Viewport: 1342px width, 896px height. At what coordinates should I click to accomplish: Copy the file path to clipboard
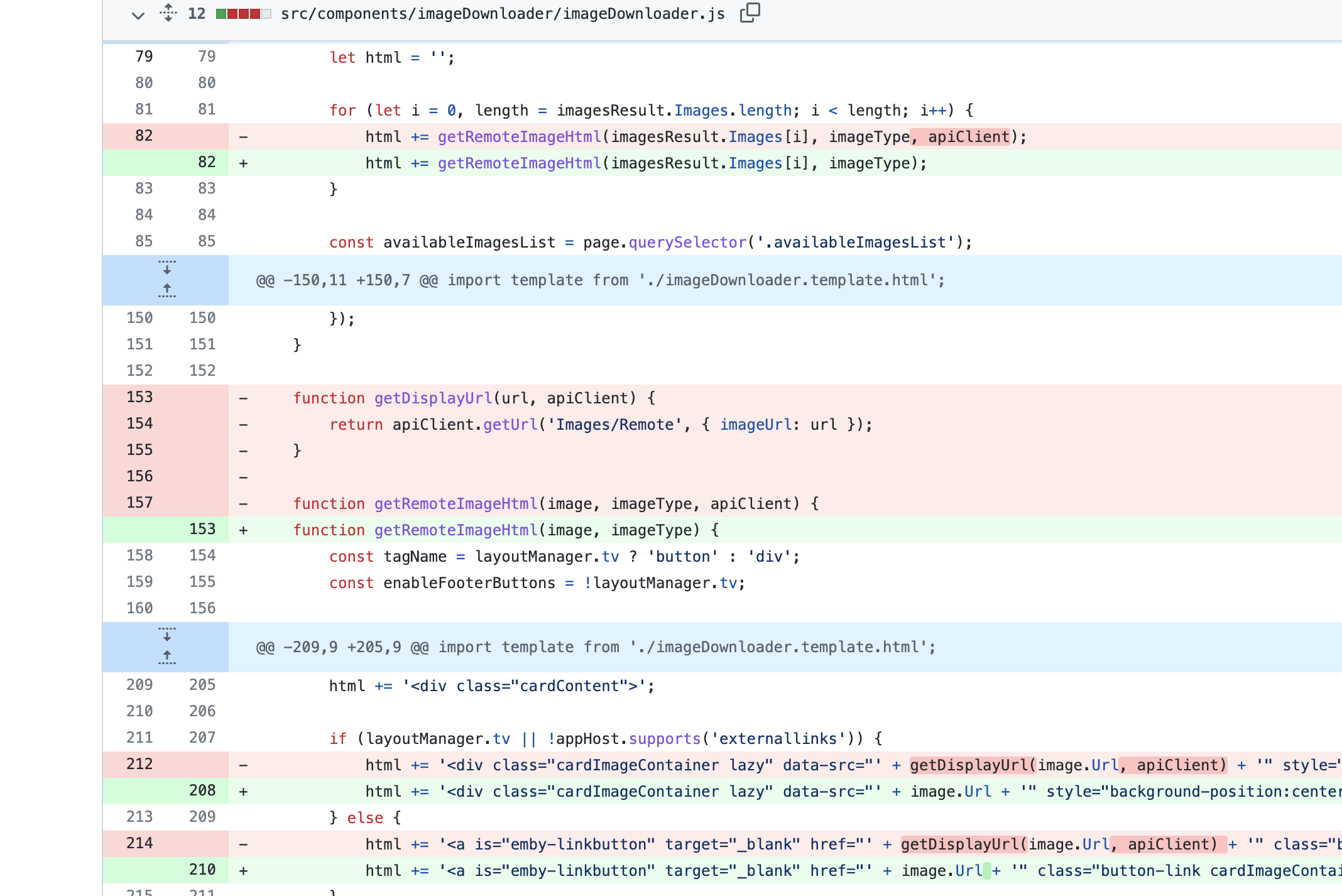pos(750,13)
